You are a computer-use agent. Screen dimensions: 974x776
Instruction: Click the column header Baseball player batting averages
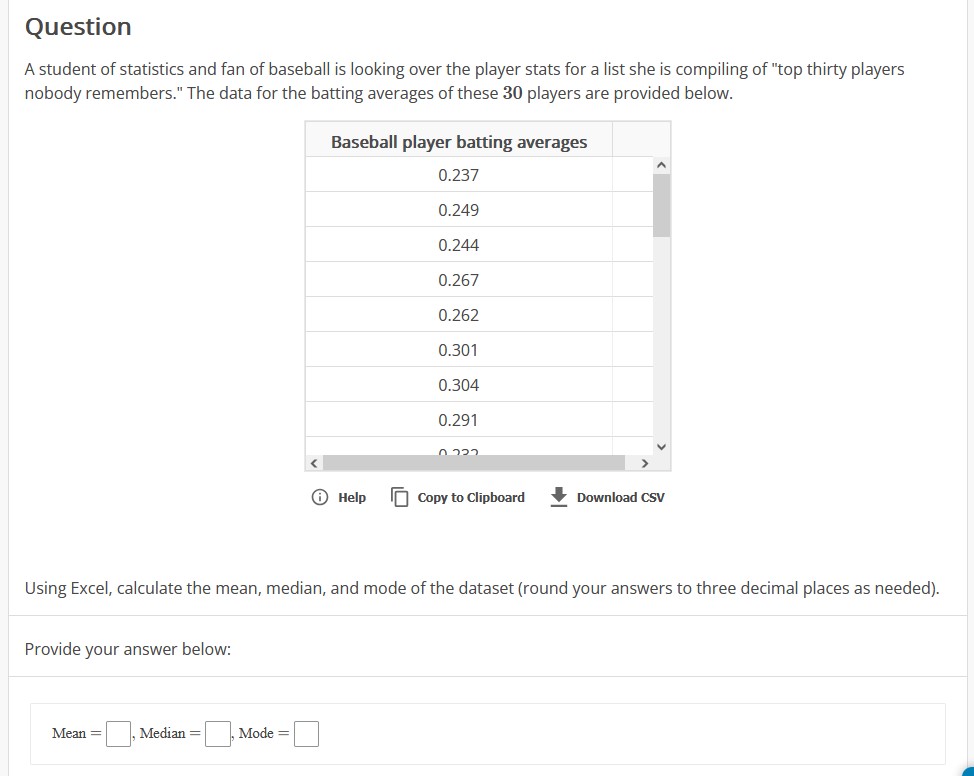click(458, 141)
